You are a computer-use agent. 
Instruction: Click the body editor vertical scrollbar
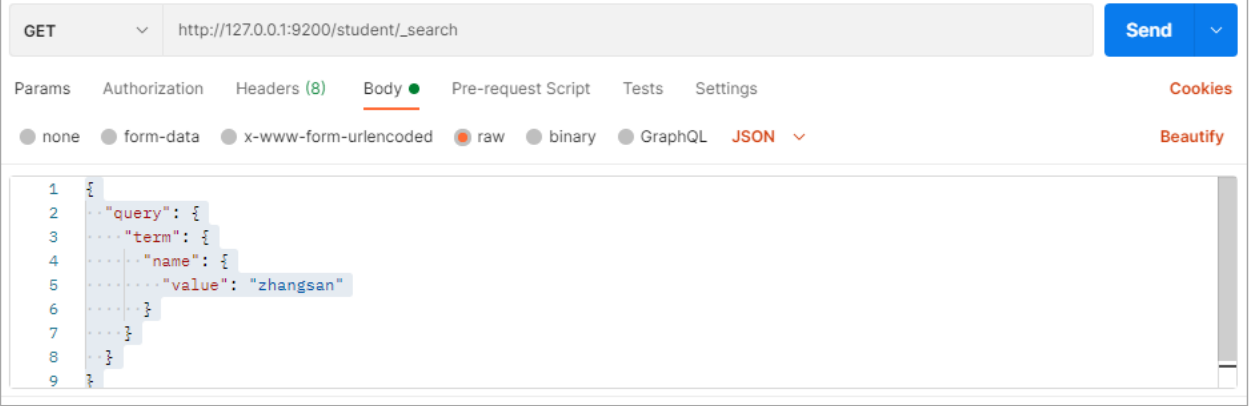(x=1227, y=270)
